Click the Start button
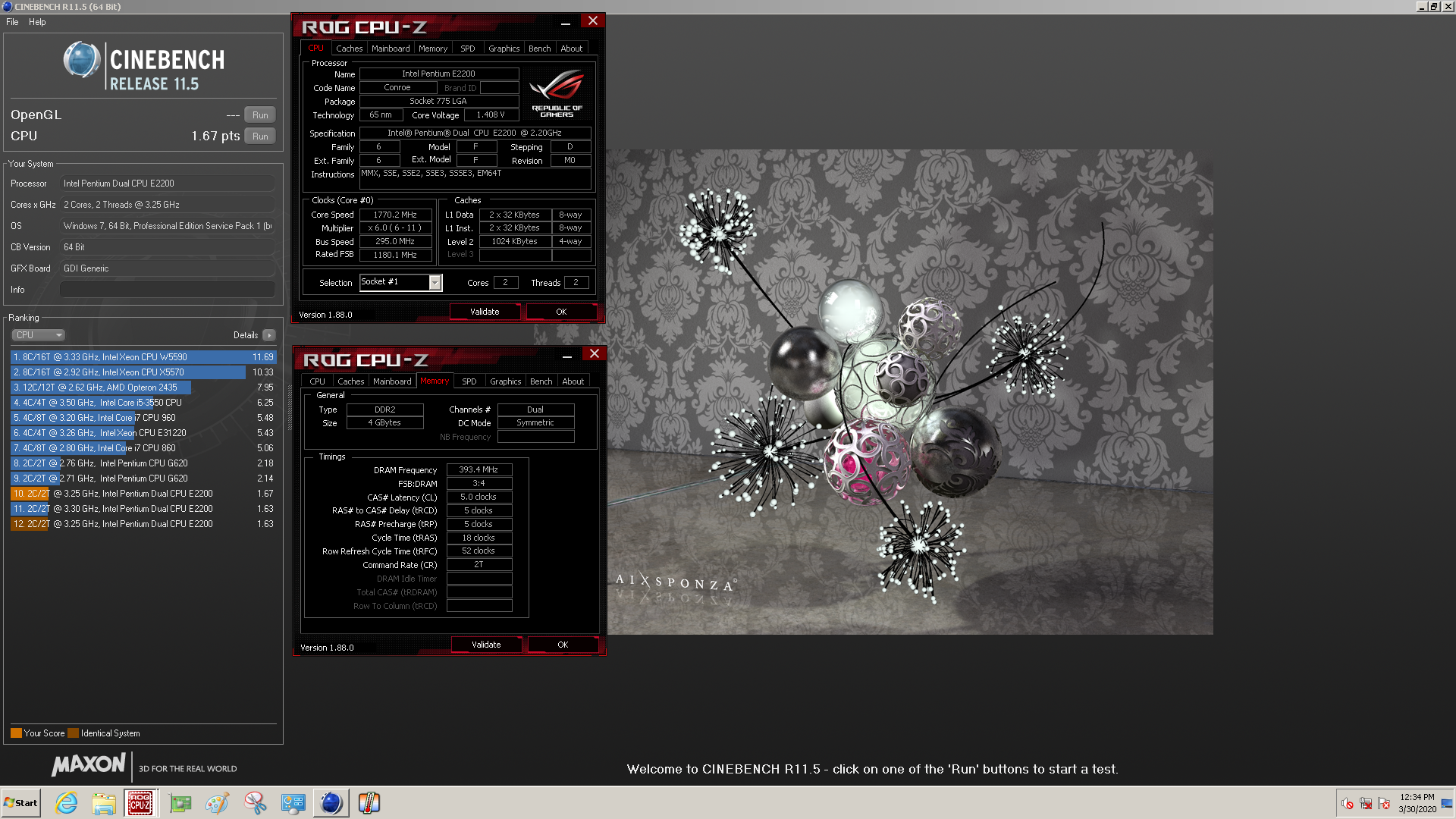 click(x=21, y=802)
